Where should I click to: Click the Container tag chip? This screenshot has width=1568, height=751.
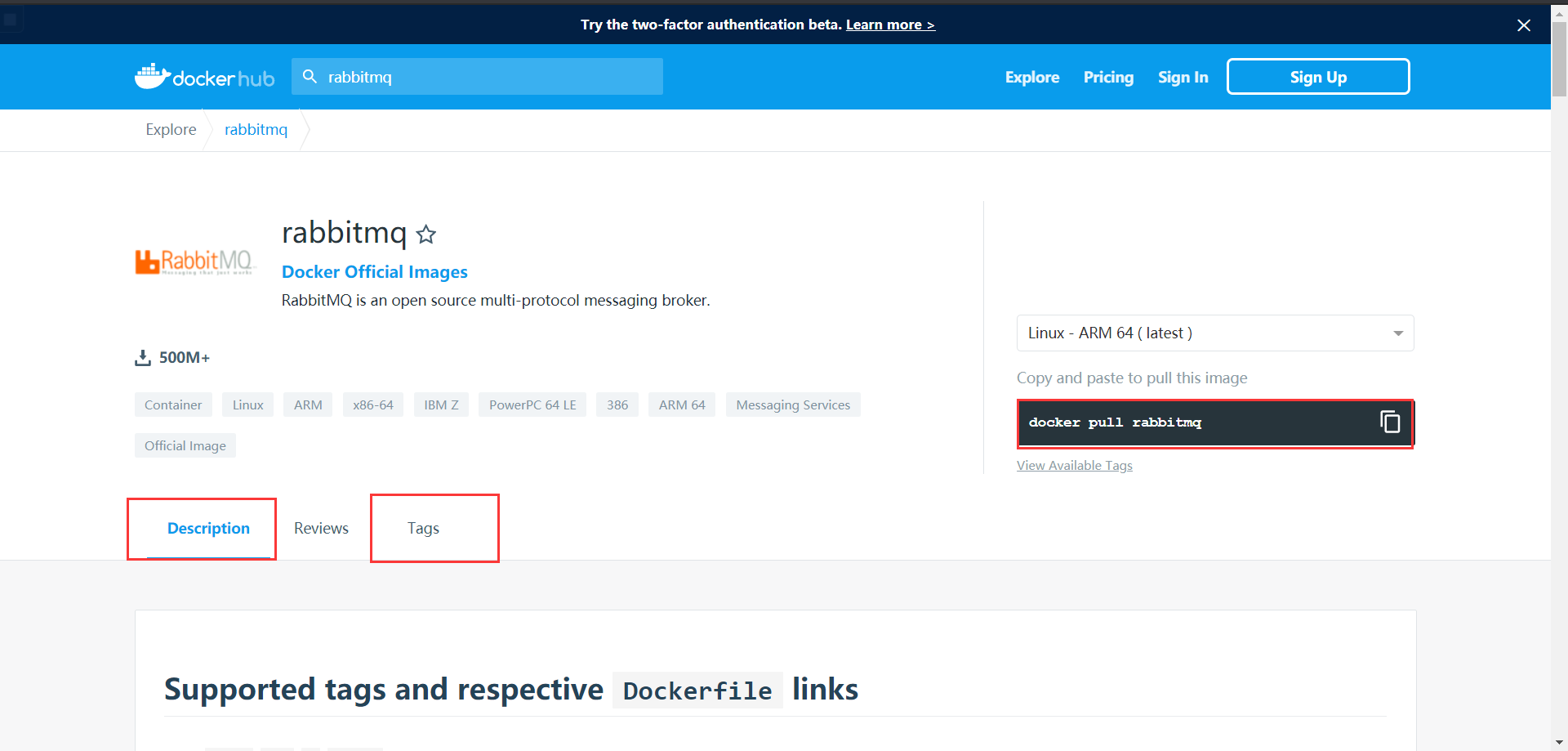coord(173,405)
